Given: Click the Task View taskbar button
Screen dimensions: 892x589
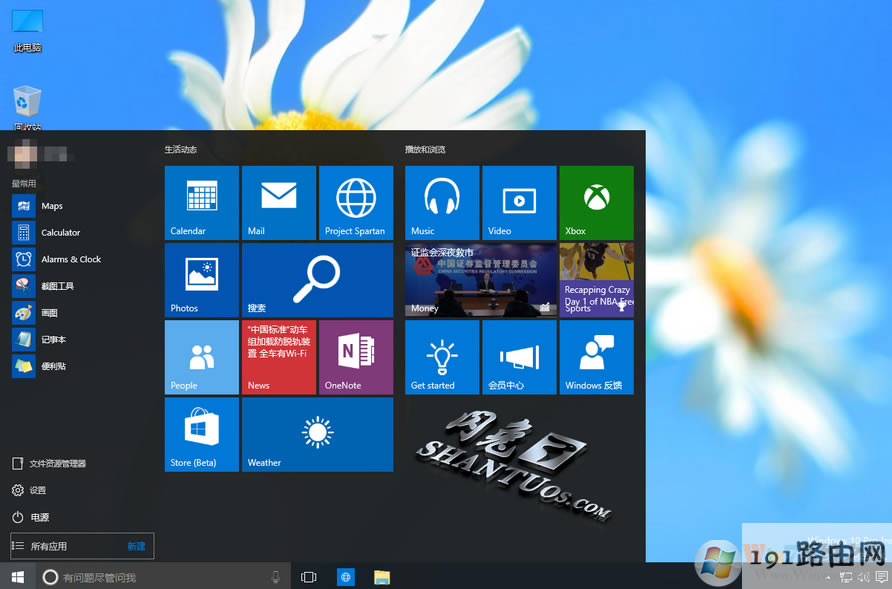Looking at the screenshot, I should 309,577.
